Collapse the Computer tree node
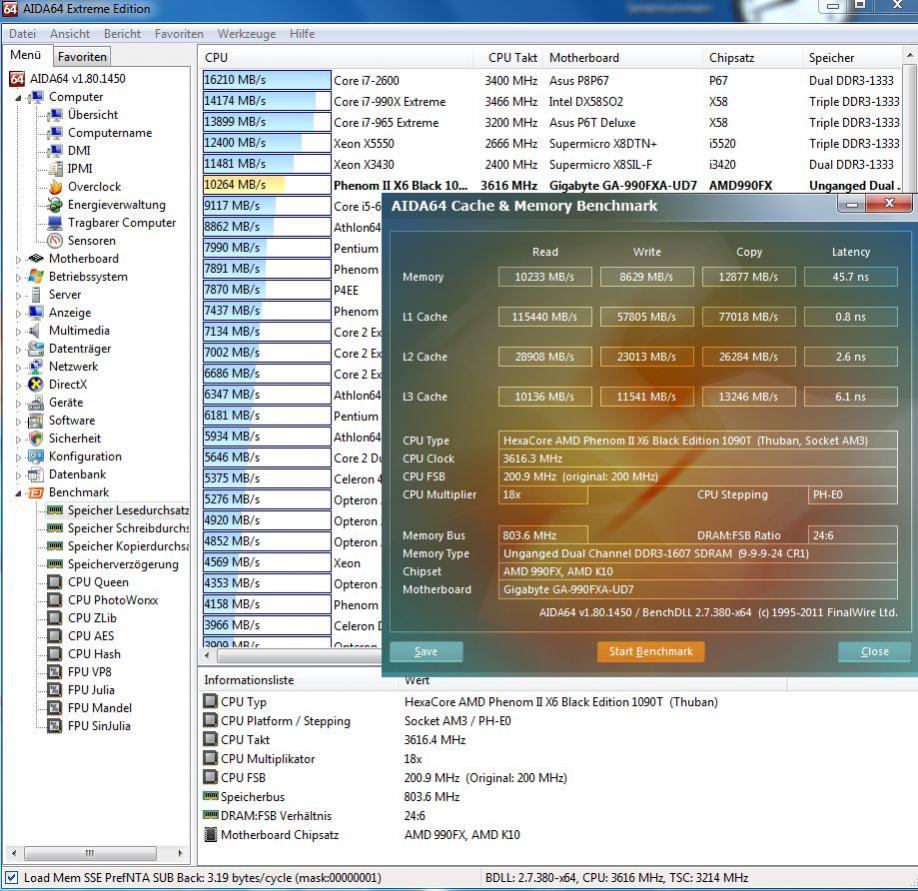This screenshot has height=891, width=918. tap(18, 98)
